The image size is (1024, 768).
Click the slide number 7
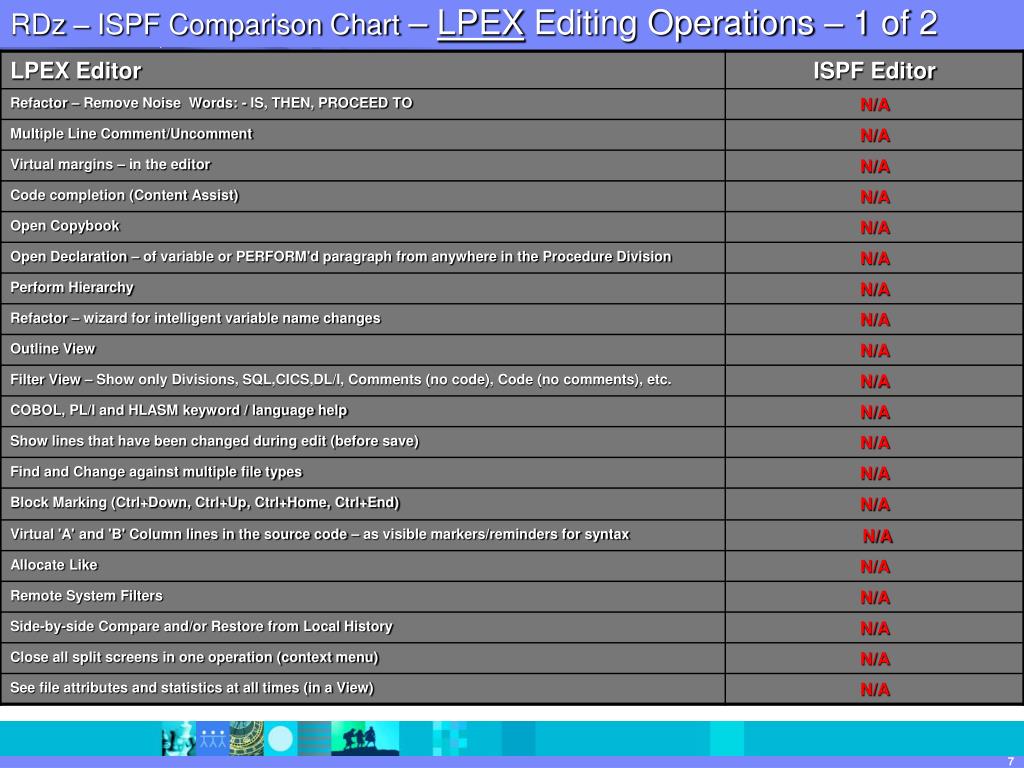tap(1011, 761)
